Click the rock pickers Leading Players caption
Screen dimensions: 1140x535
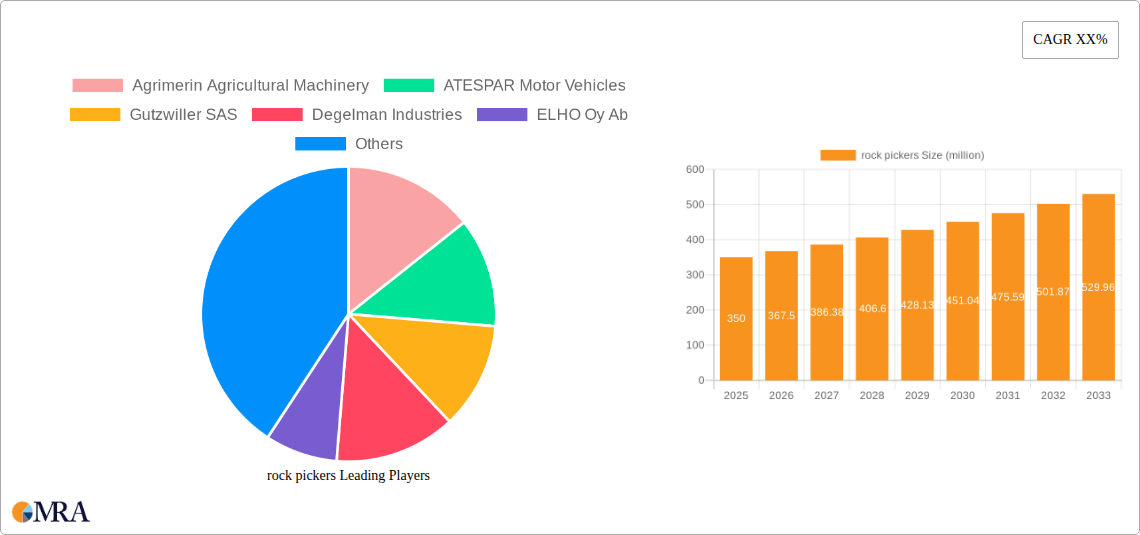pos(349,476)
